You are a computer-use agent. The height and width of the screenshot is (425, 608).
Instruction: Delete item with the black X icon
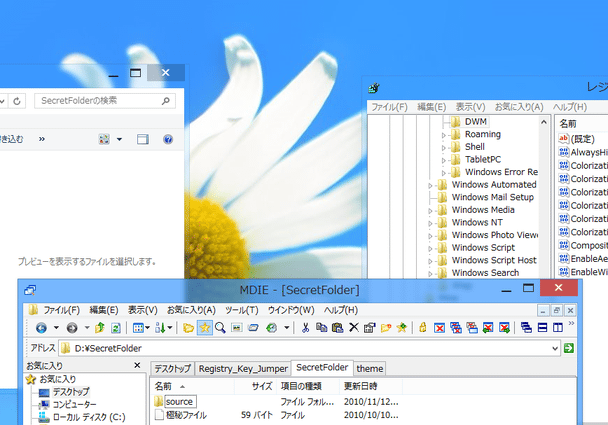[x=354, y=328]
